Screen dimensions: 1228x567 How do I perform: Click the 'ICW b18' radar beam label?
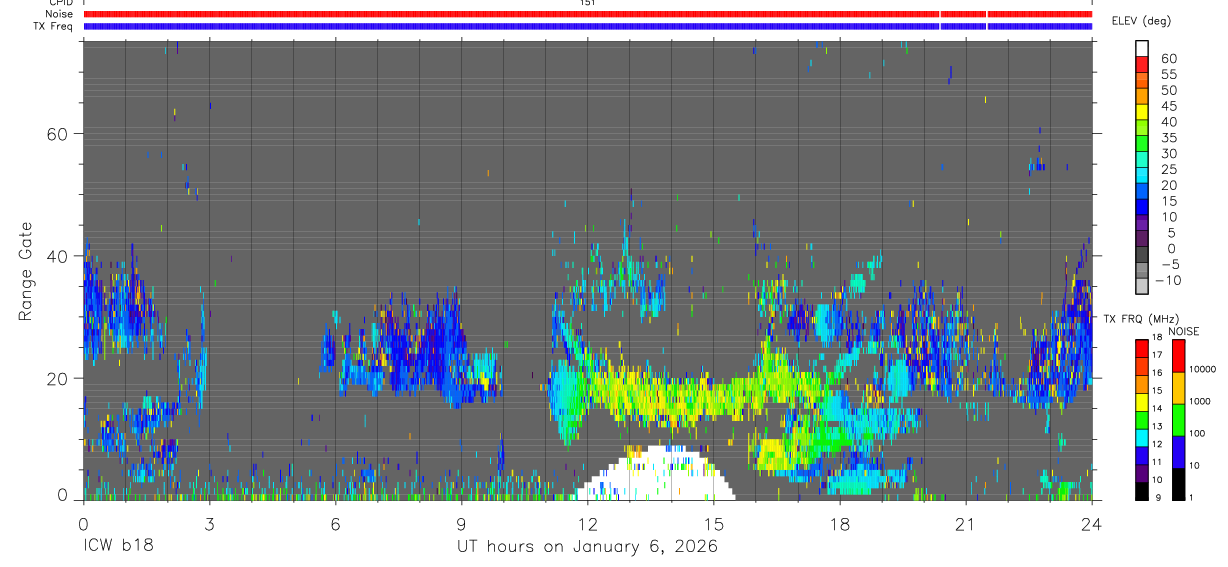click(x=118, y=547)
